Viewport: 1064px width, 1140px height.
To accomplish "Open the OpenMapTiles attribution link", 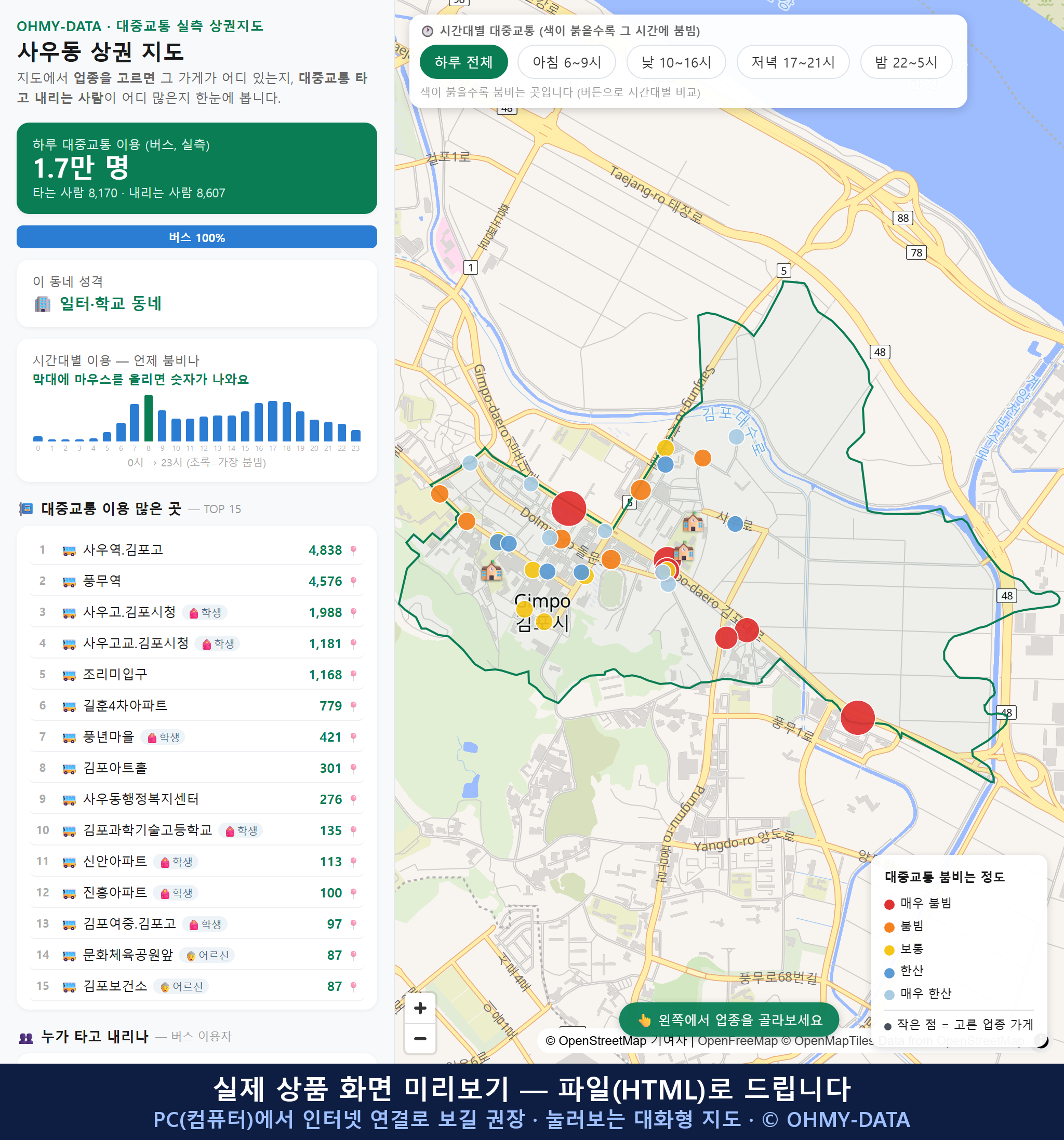I will 827,1040.
